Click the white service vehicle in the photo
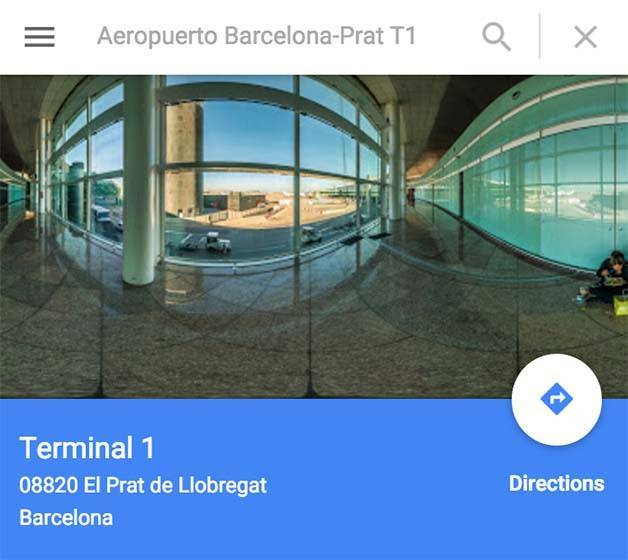 (216, 242)
